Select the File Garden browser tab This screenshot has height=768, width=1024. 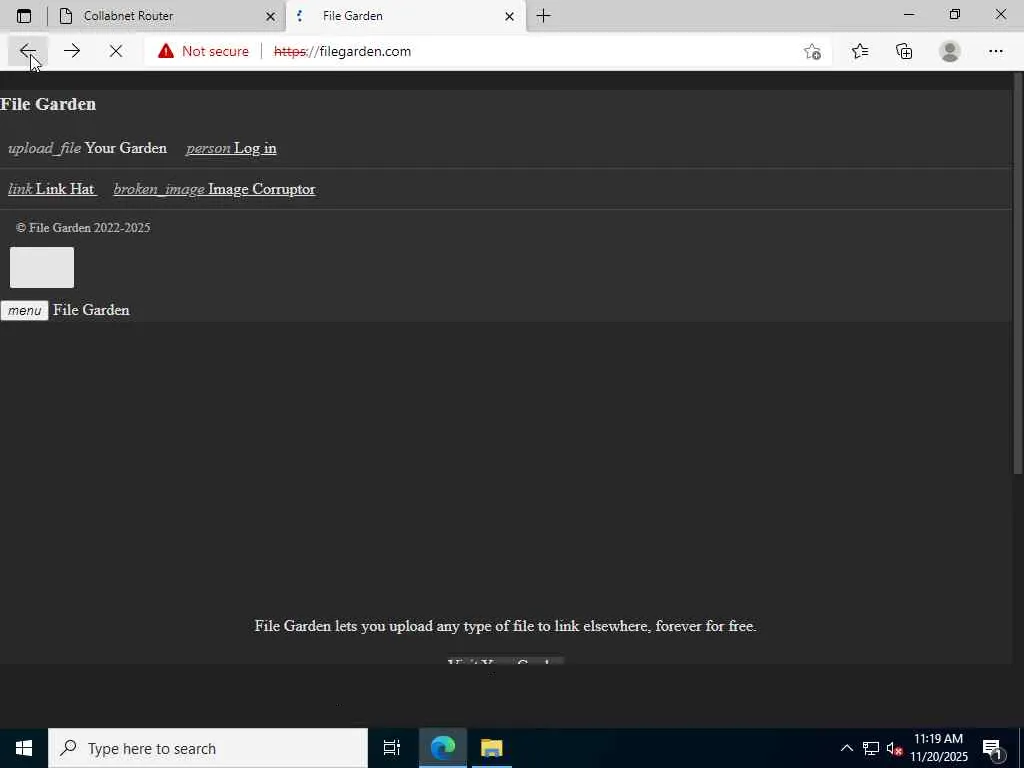click(x=405, y=16)
